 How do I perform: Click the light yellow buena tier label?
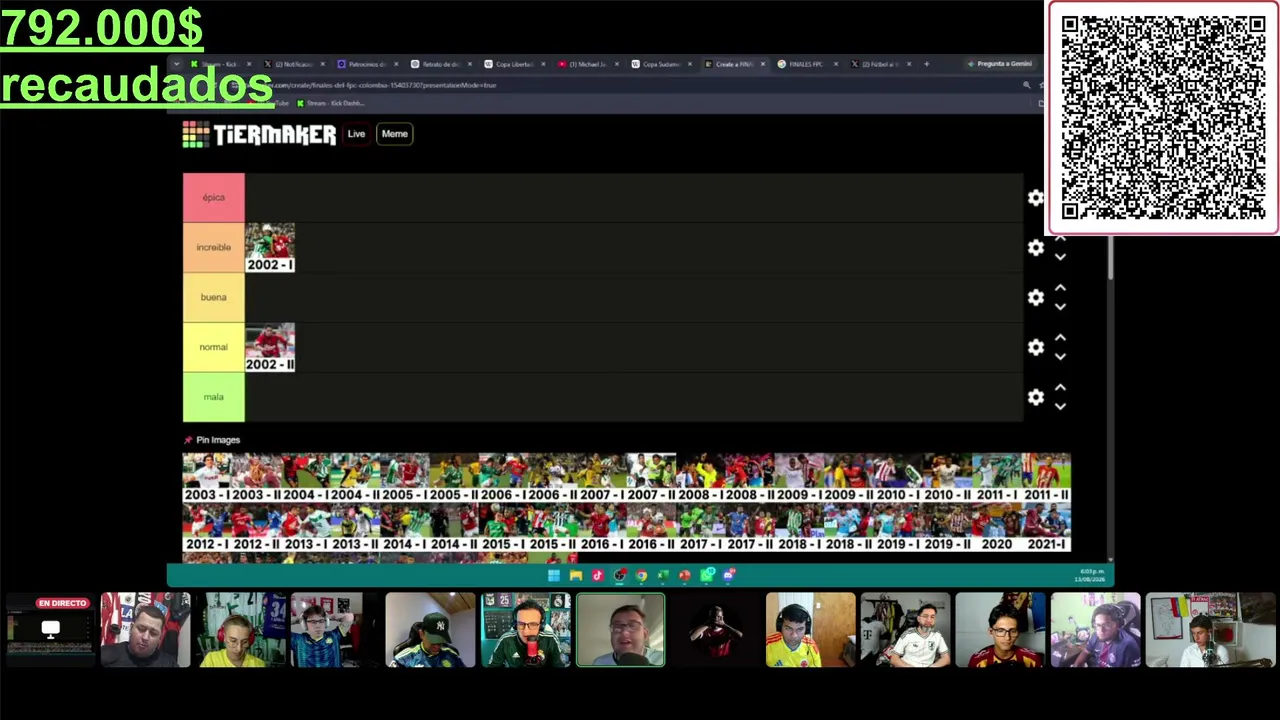(x=214, y=298)
